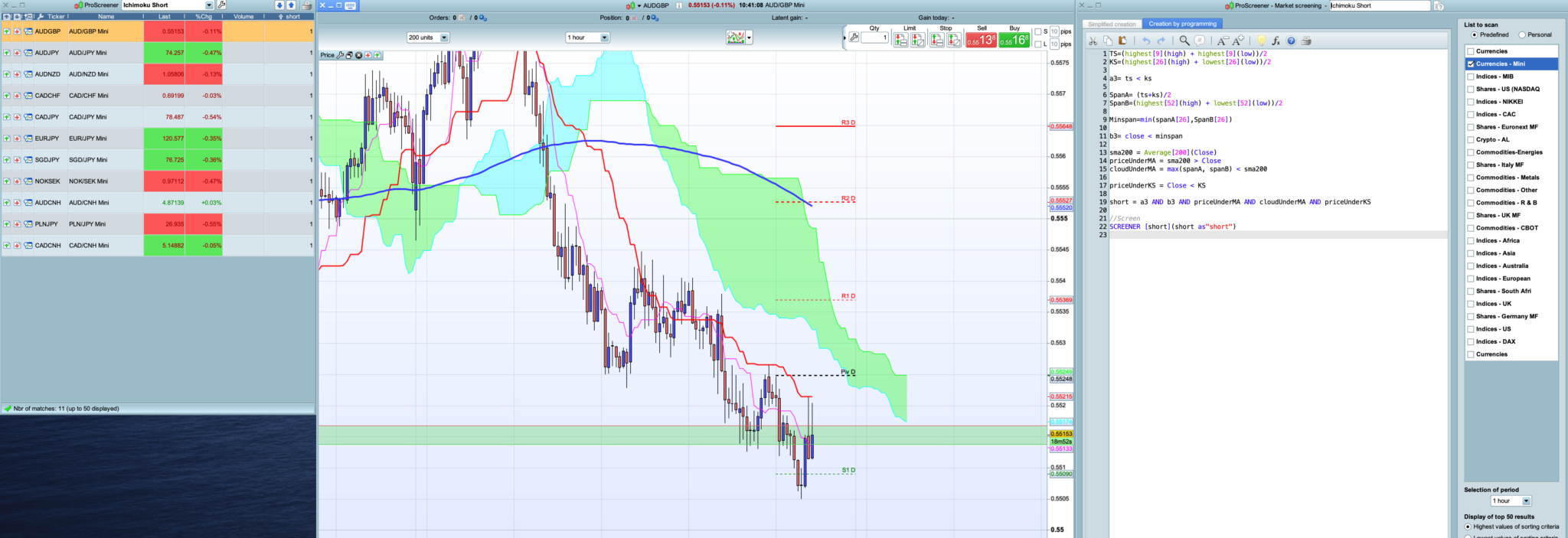Decrease editor font size
The width and height of the screenshot is (1568, 538).
coord(1223,41)
